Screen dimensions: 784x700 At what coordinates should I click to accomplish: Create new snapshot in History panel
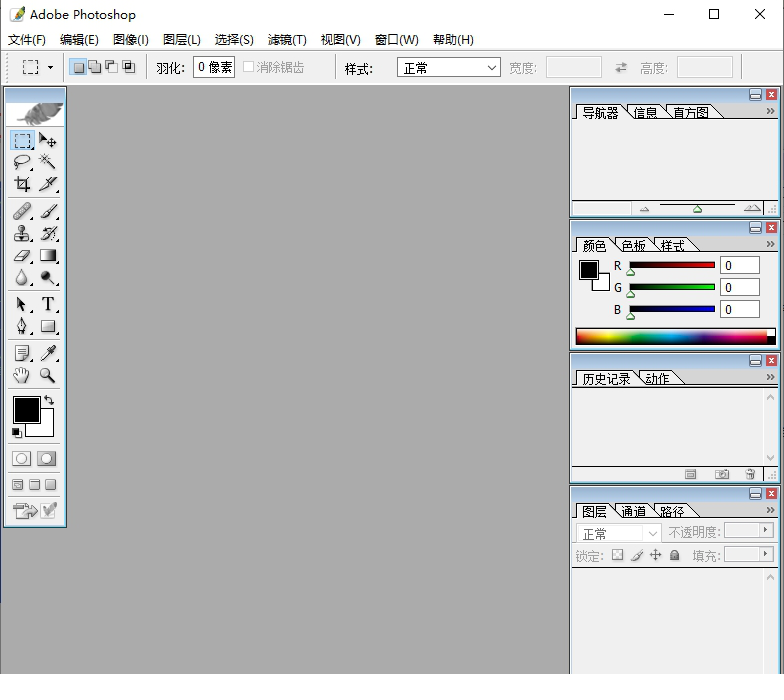[722, 474]
